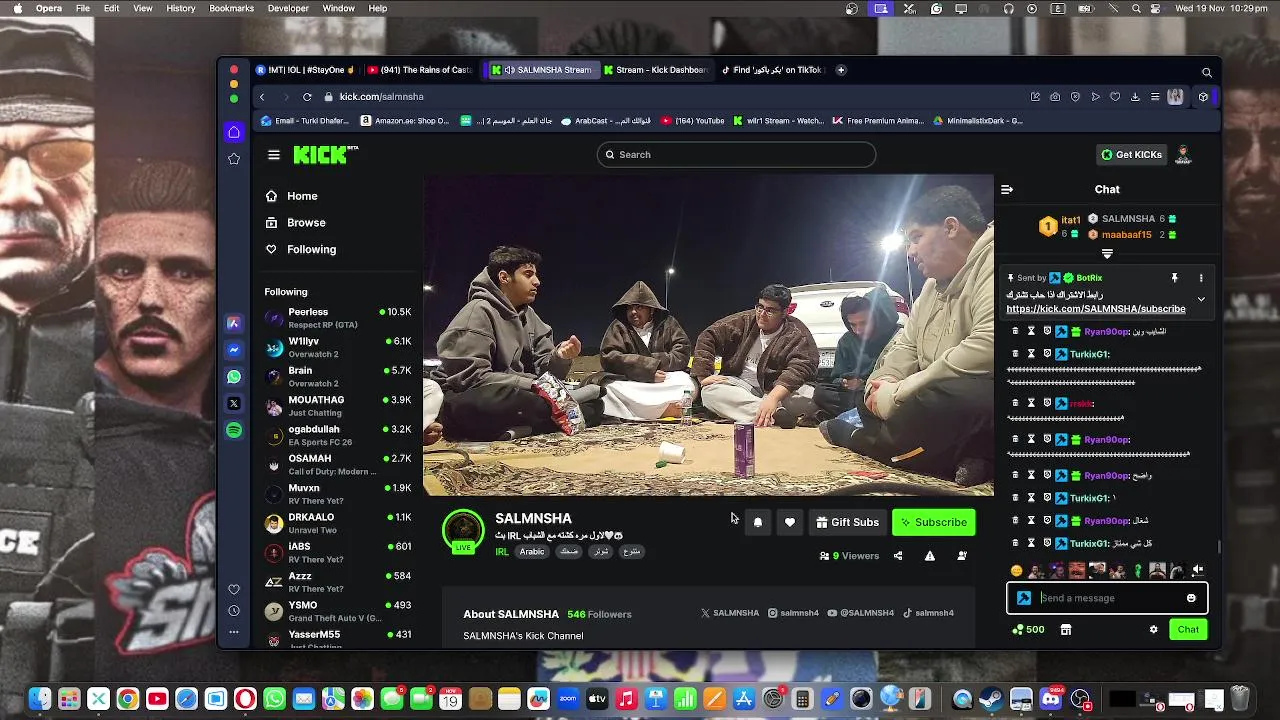The width and height of the screenshot is (1280, 720).
Task: Reload the page
Action: [307, 97]
